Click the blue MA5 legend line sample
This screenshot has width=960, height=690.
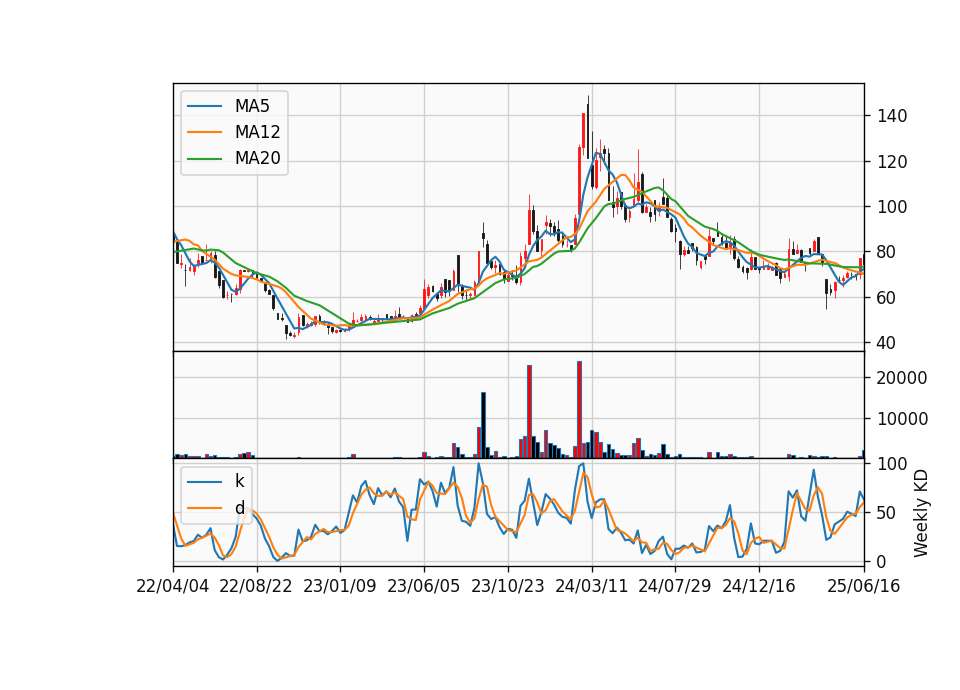point(204,106)
